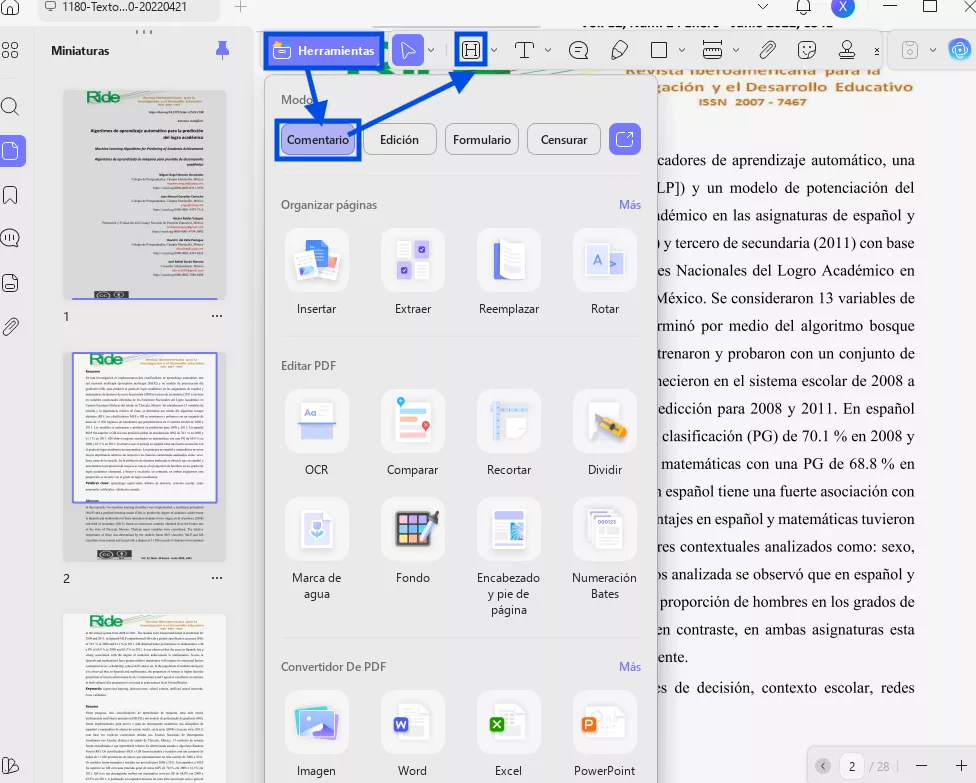This screenshot has height=783, width=976.
Task: Click the page number input field
Action: 852,766
